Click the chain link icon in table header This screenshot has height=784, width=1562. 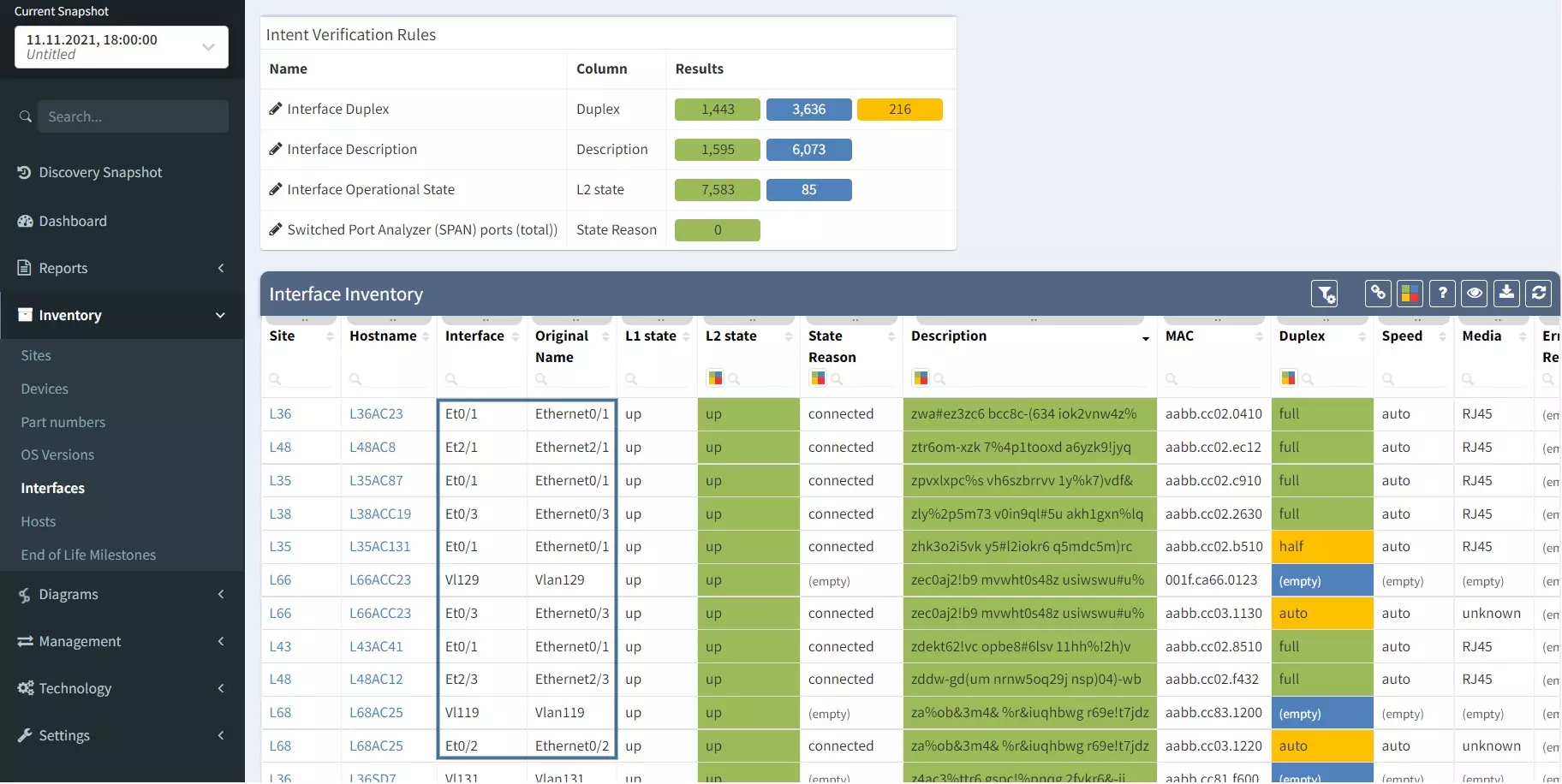tap(1377, 294)
